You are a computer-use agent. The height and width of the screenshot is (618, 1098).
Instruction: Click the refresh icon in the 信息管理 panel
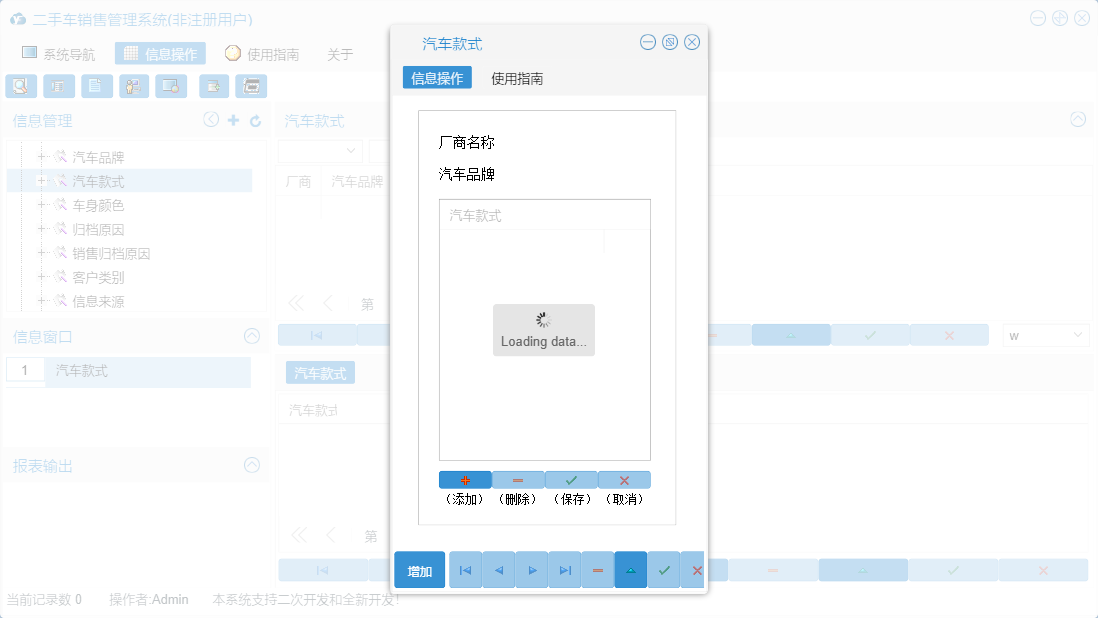pyautogui.click(x=255, y=119)
